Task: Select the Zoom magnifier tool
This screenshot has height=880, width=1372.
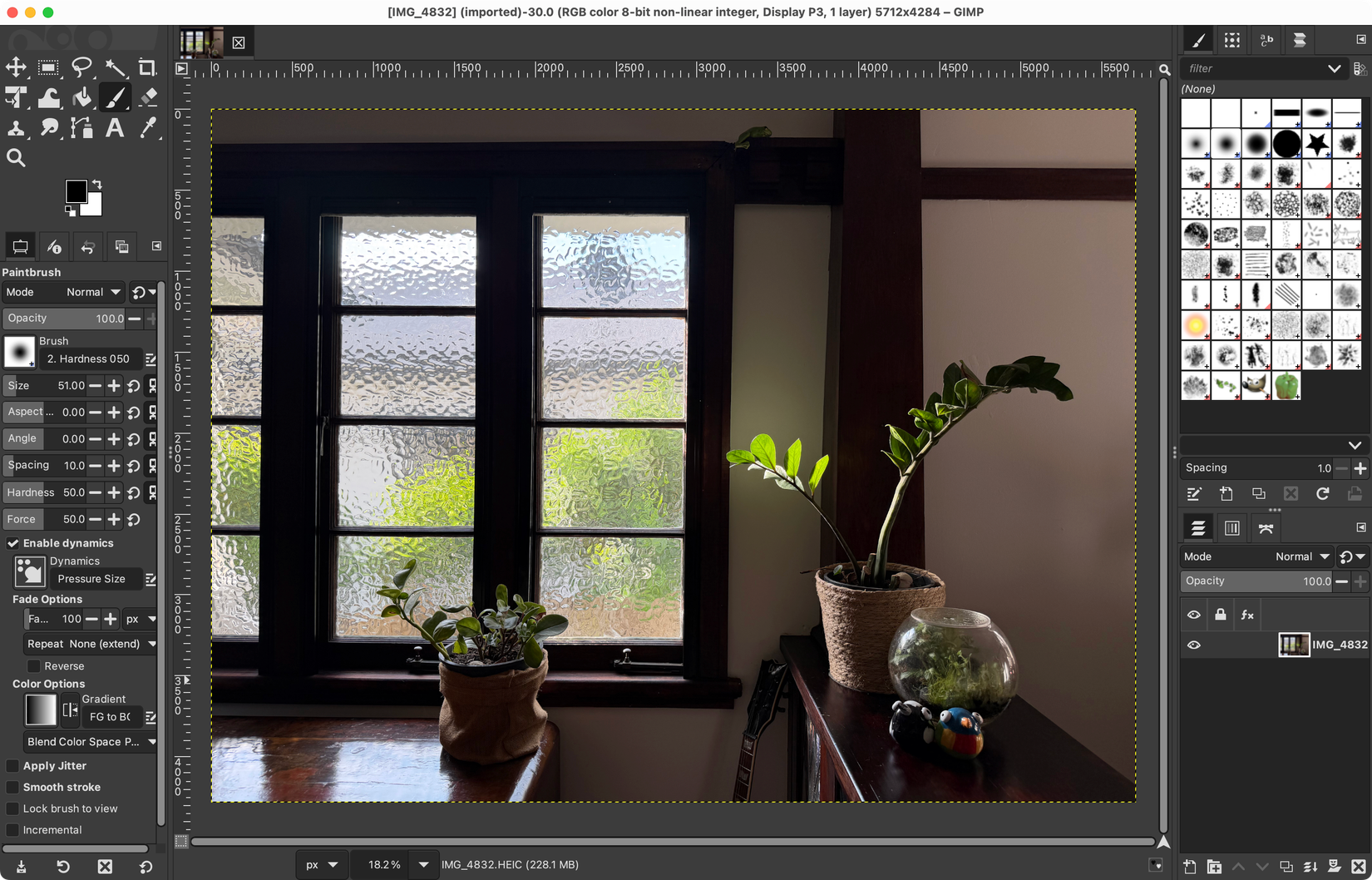Action: coord(17,158)
